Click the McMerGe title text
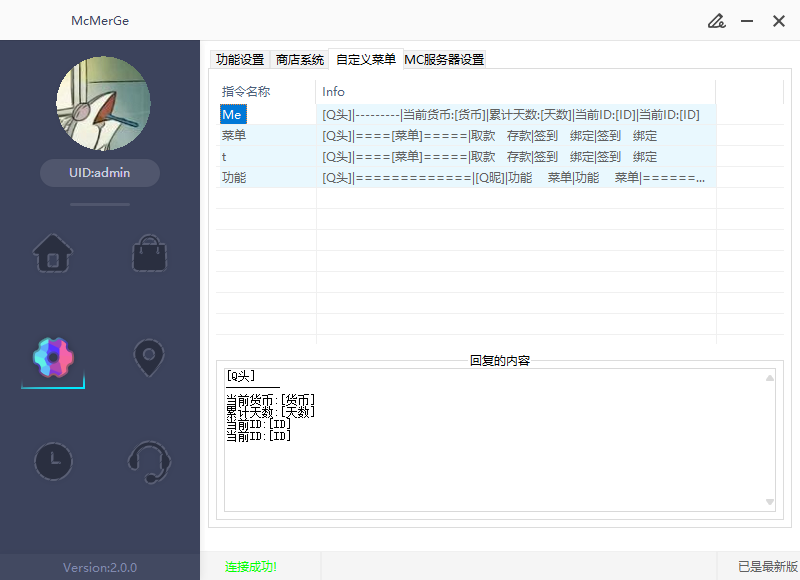800x580 pixels. point(100,21)
